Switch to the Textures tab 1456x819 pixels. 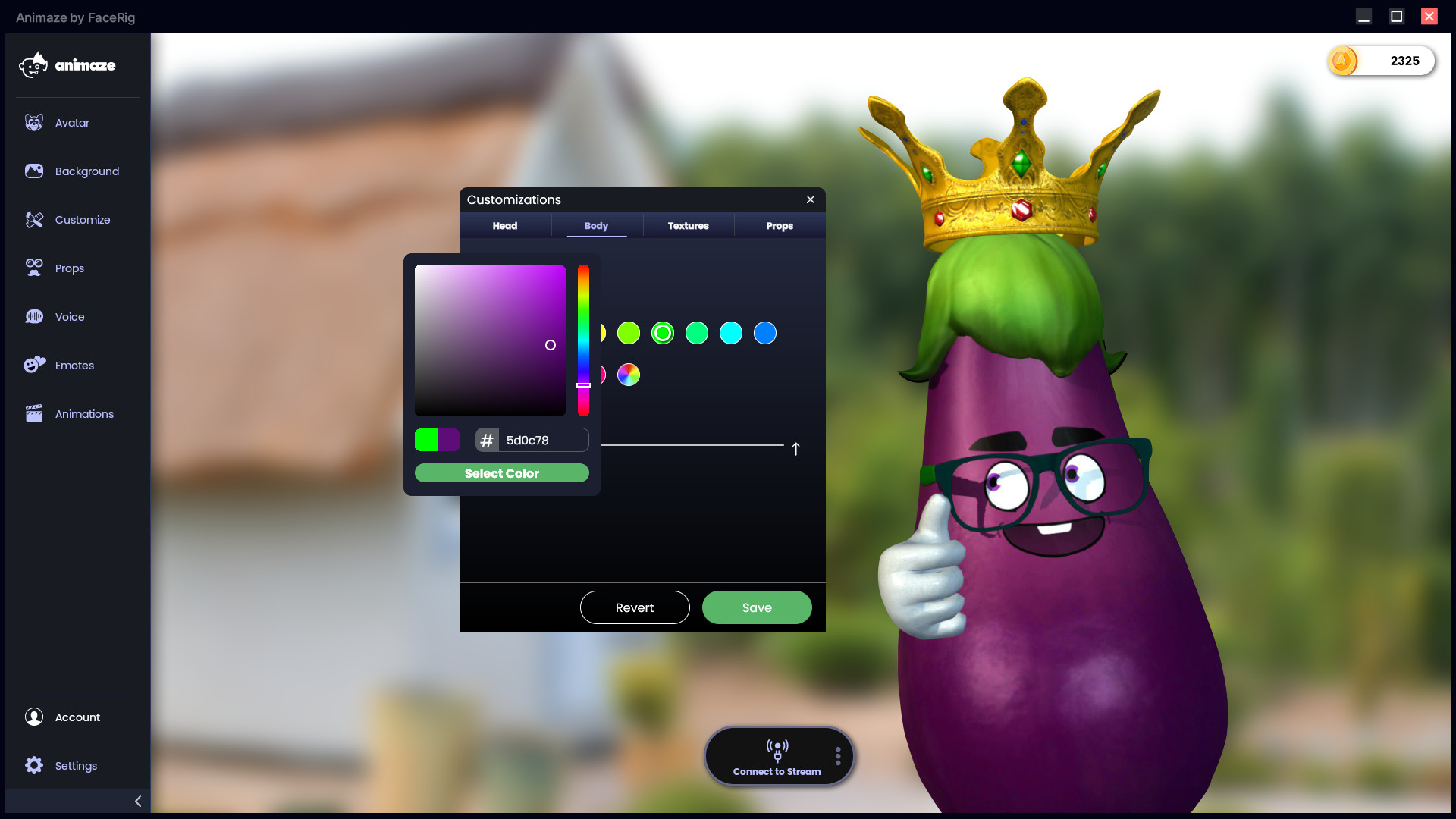pos(688,225)
